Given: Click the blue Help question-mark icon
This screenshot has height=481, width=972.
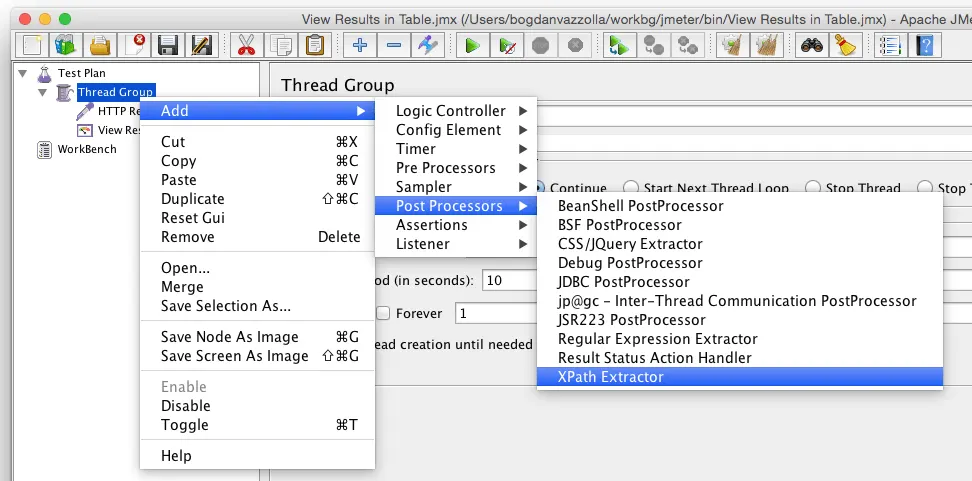Looking at the screenshot, I should tap(924, 45).
